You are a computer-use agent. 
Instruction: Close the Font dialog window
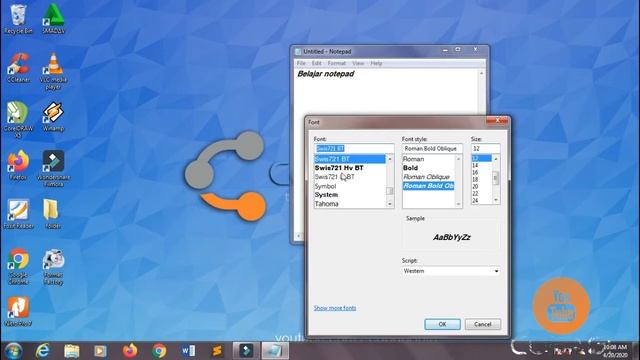click(x=497, y=120)
